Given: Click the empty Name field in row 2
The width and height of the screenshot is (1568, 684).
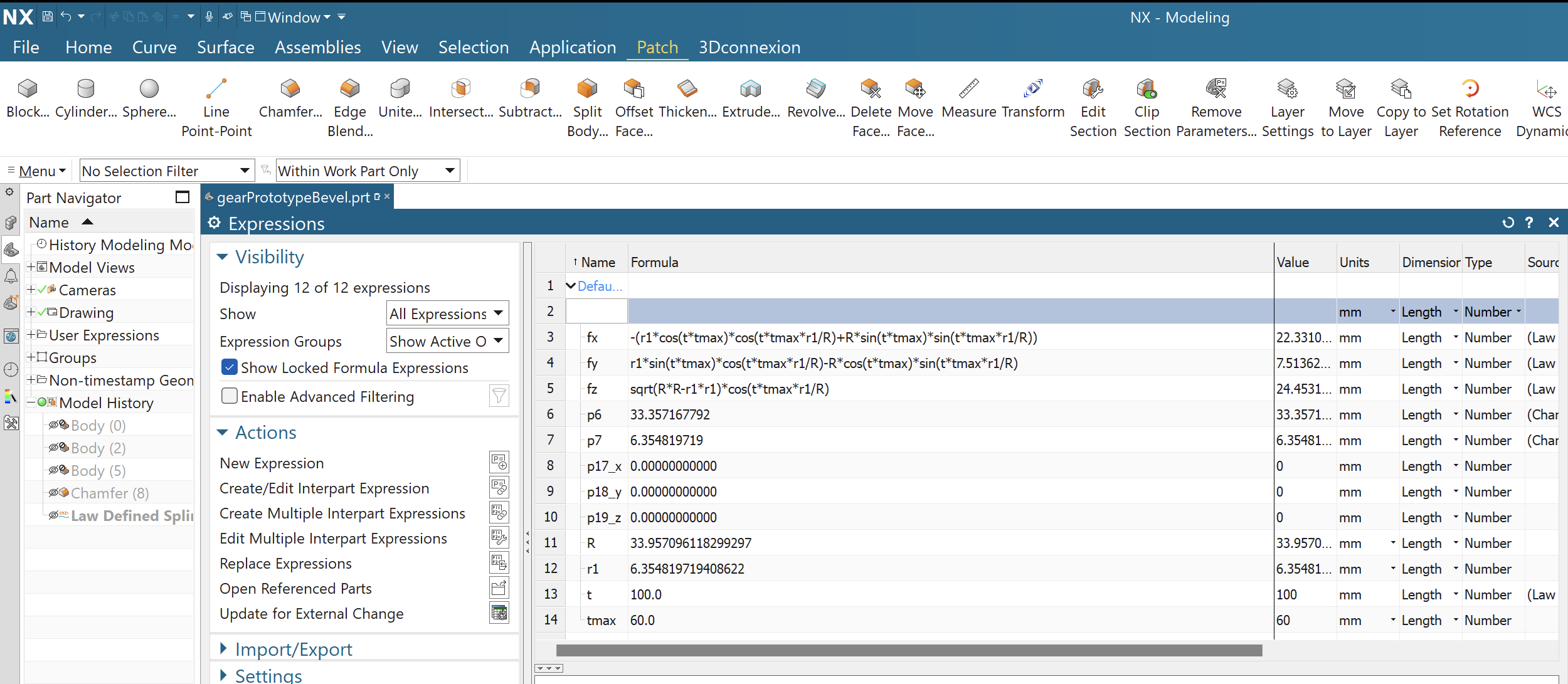Looking at the screenshot, I should coord(596,312).
